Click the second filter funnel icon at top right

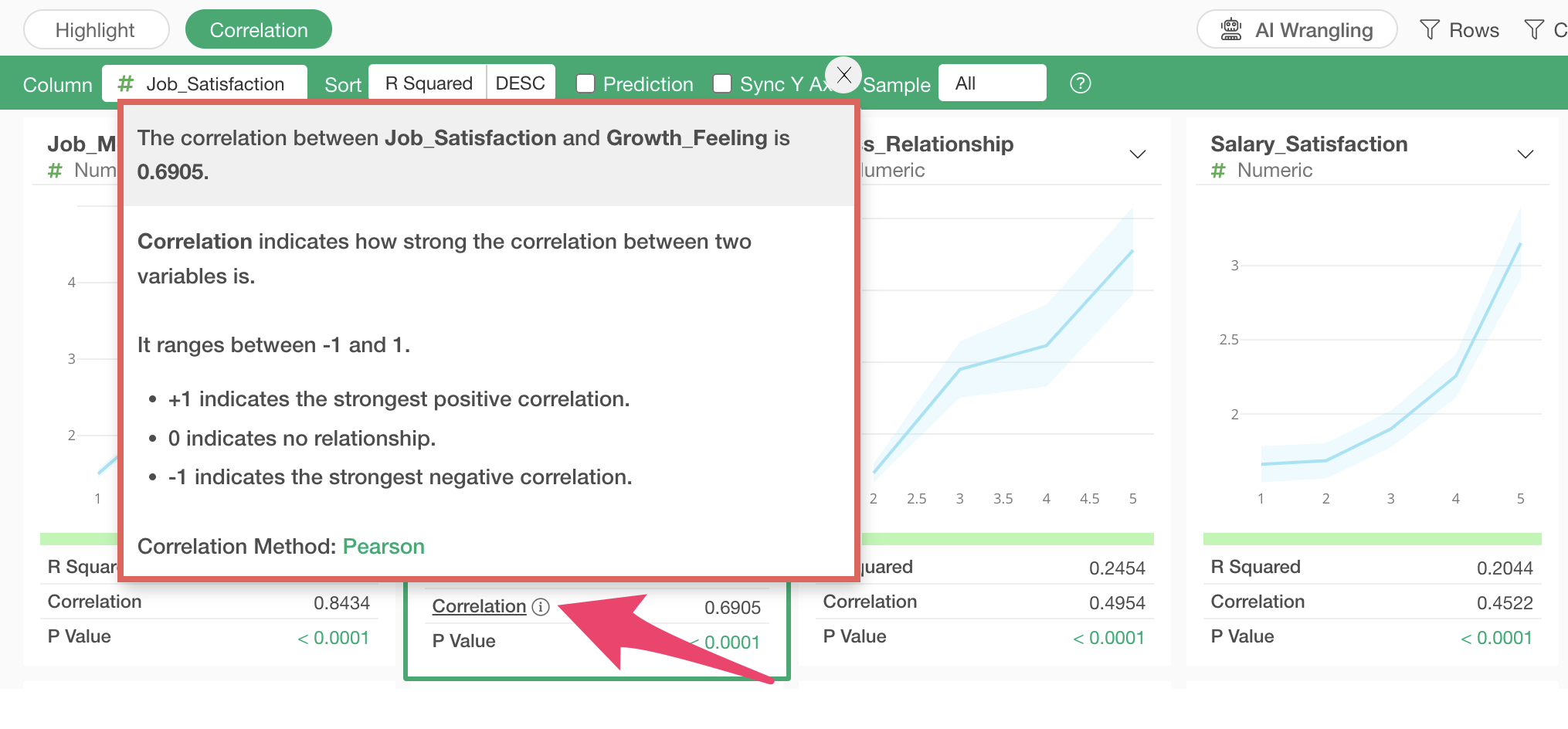pyautogui.click(x=1534, y=30)
